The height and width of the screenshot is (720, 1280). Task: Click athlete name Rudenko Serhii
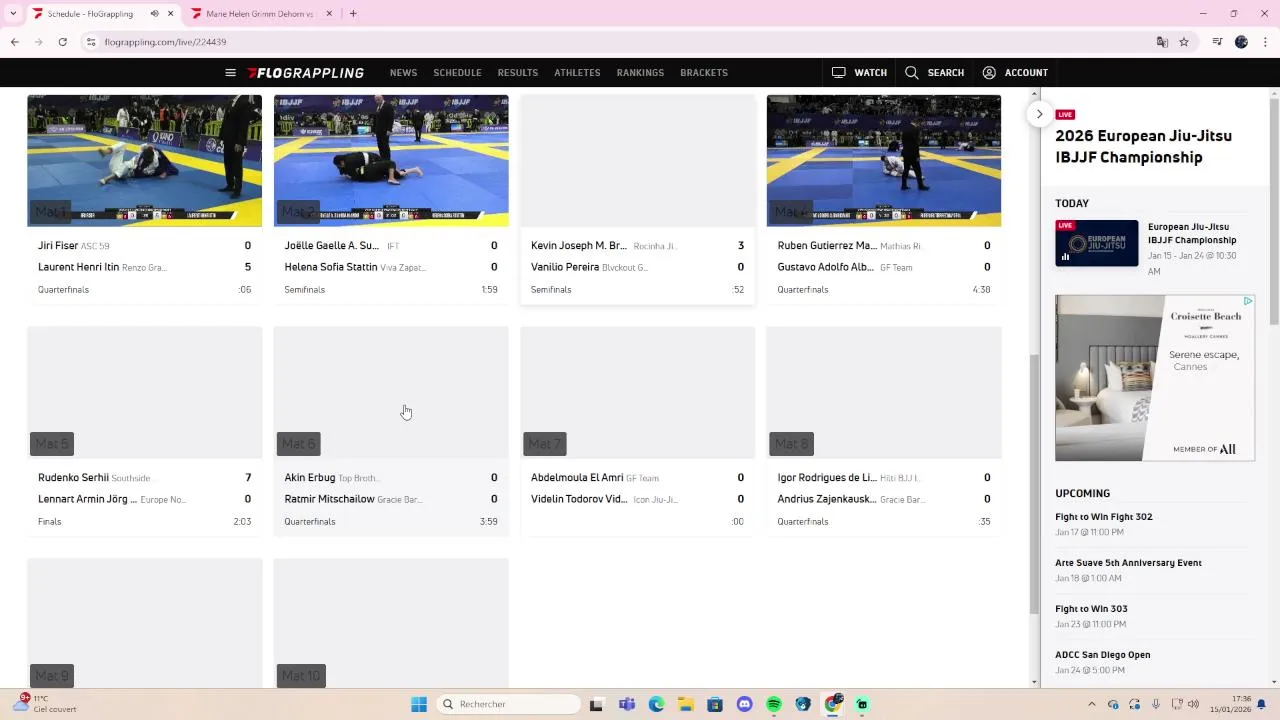click(73, 478)
